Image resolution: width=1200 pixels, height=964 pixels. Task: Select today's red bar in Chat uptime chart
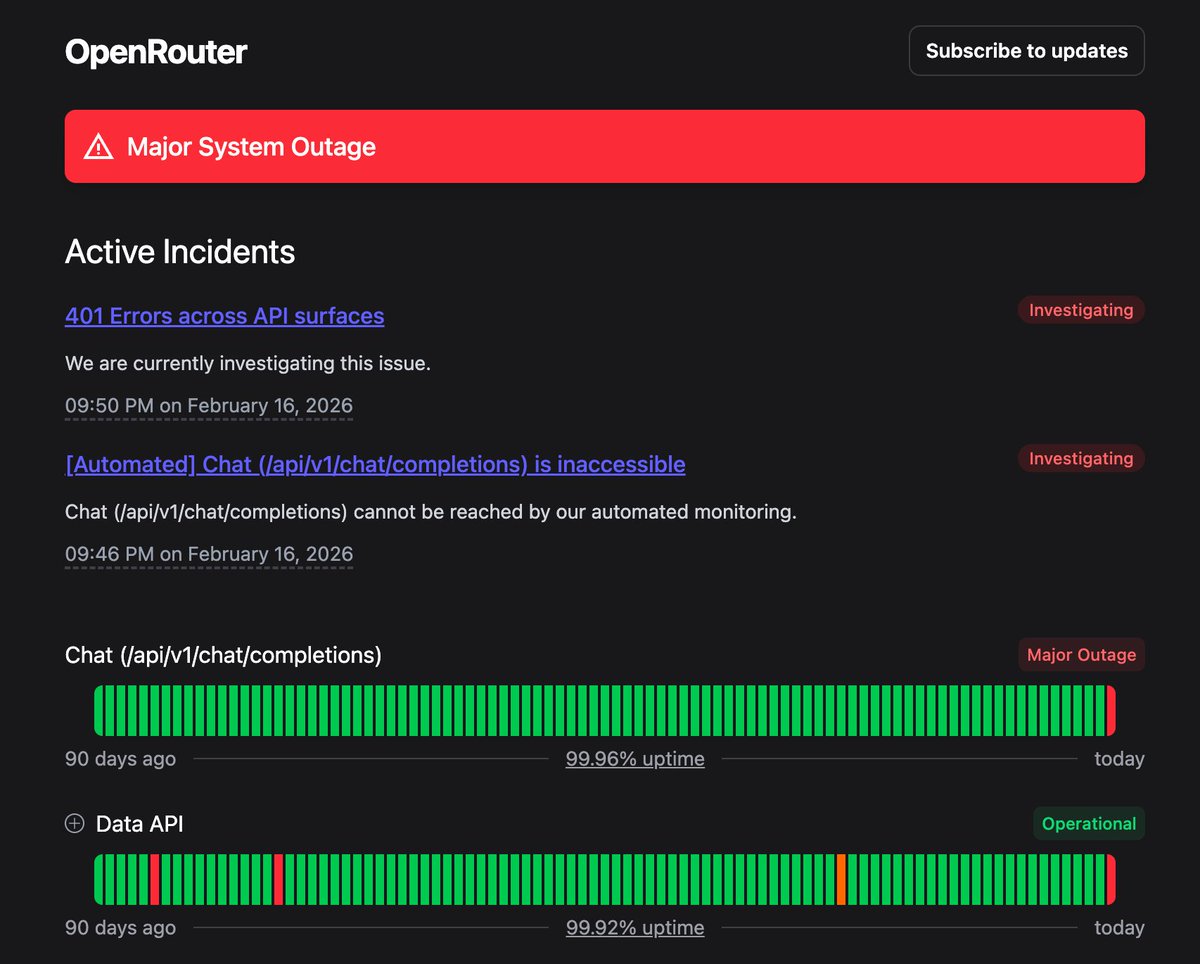[1111, 711]
